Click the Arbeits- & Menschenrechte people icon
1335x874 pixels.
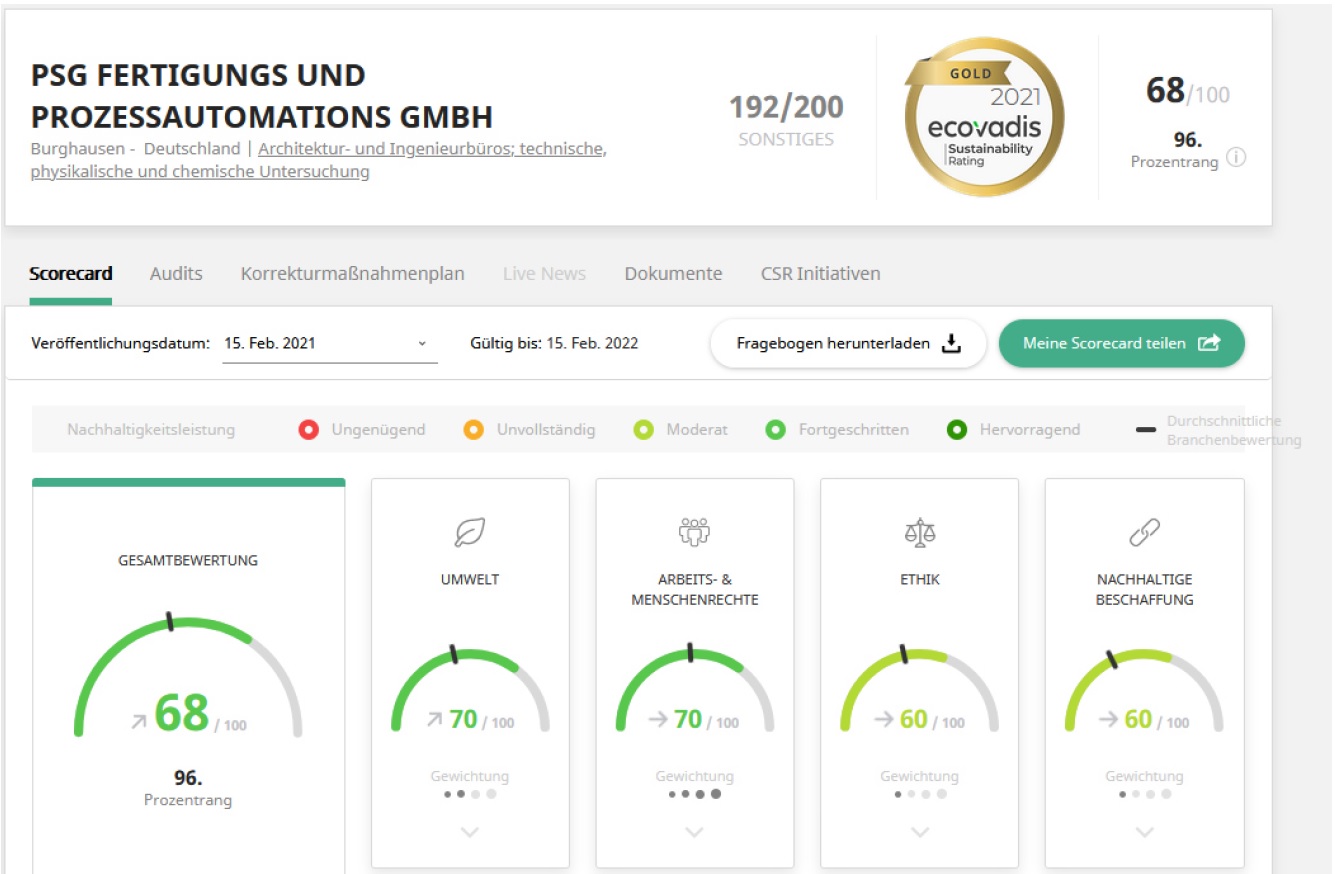click(694, 532)
